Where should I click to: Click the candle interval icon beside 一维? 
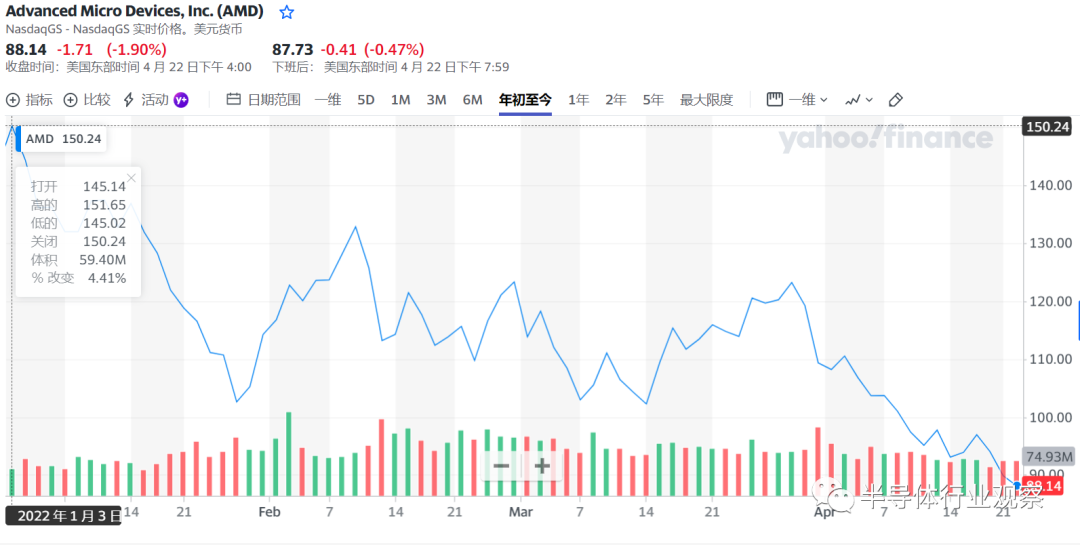[775, 100]
